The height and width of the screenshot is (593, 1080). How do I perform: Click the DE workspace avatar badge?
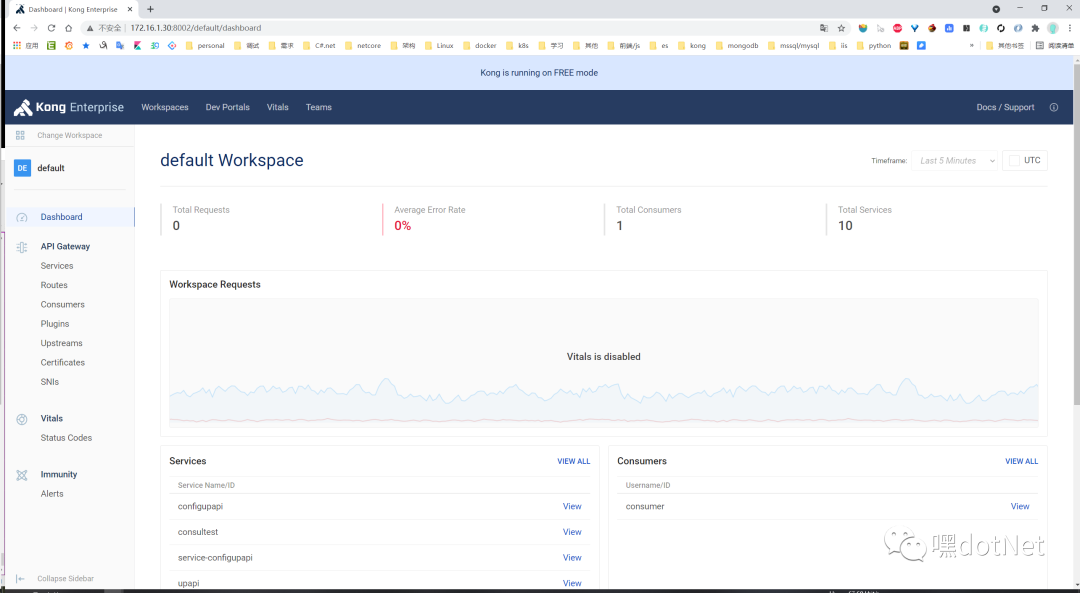pyautogui.click(x=22, y=168)
